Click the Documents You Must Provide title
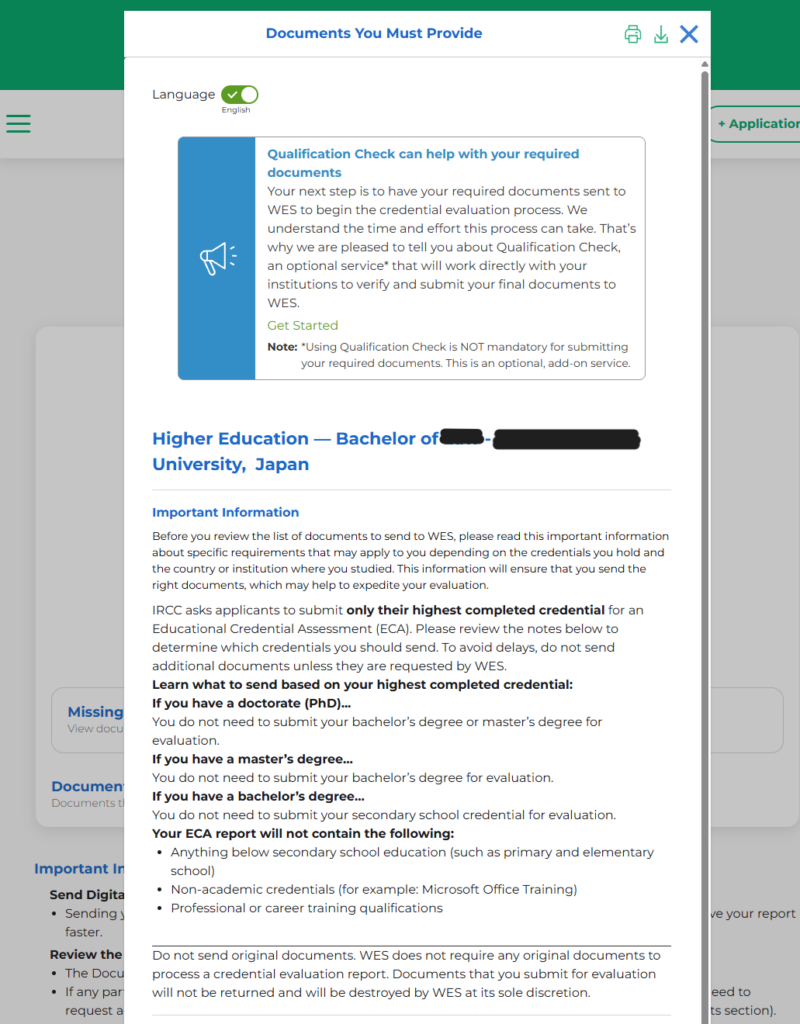This screenshot has height=1024, width=800. click(373, 34)
